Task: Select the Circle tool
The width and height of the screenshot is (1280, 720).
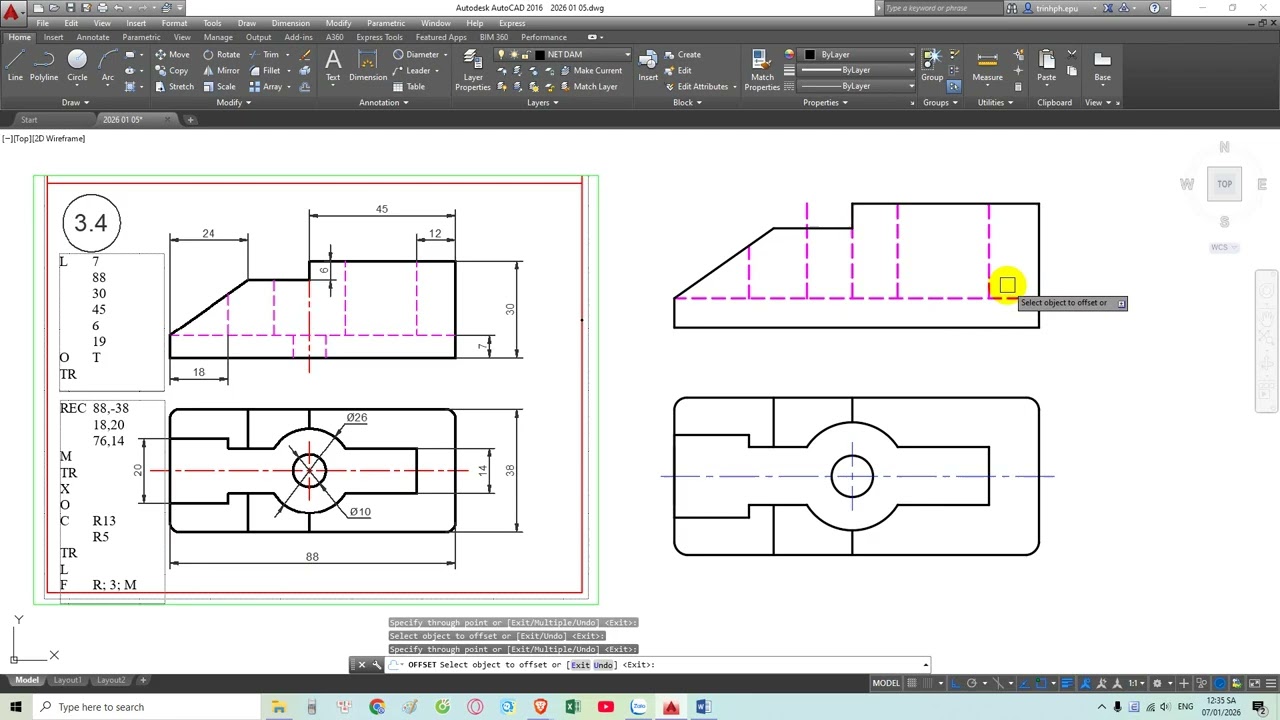Action: pos(77,65)
